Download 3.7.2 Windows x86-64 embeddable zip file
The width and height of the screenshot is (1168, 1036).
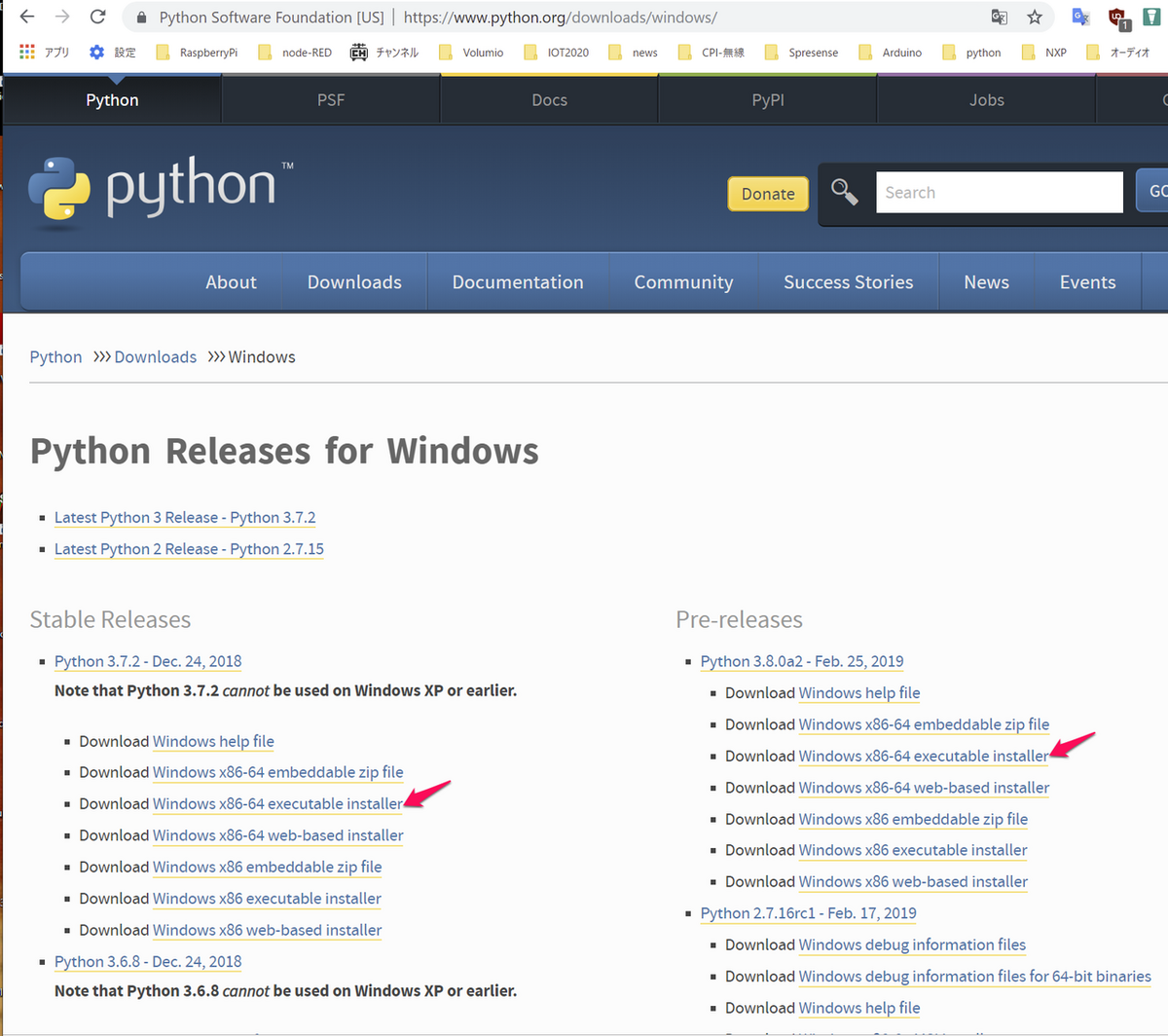coord(277,772)
